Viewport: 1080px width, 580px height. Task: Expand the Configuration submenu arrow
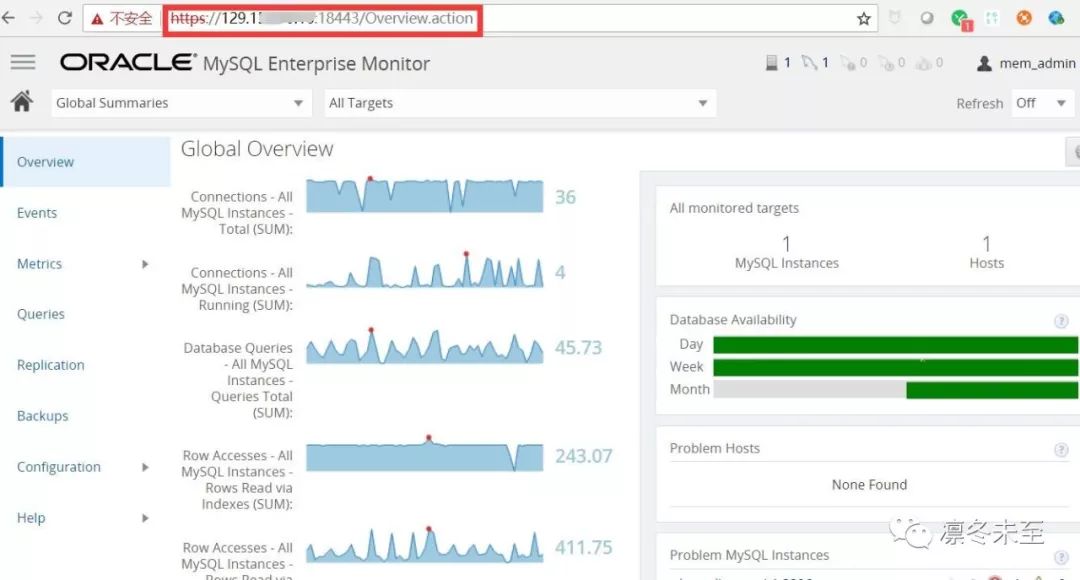pyautogui.click(x=145, y=467)
